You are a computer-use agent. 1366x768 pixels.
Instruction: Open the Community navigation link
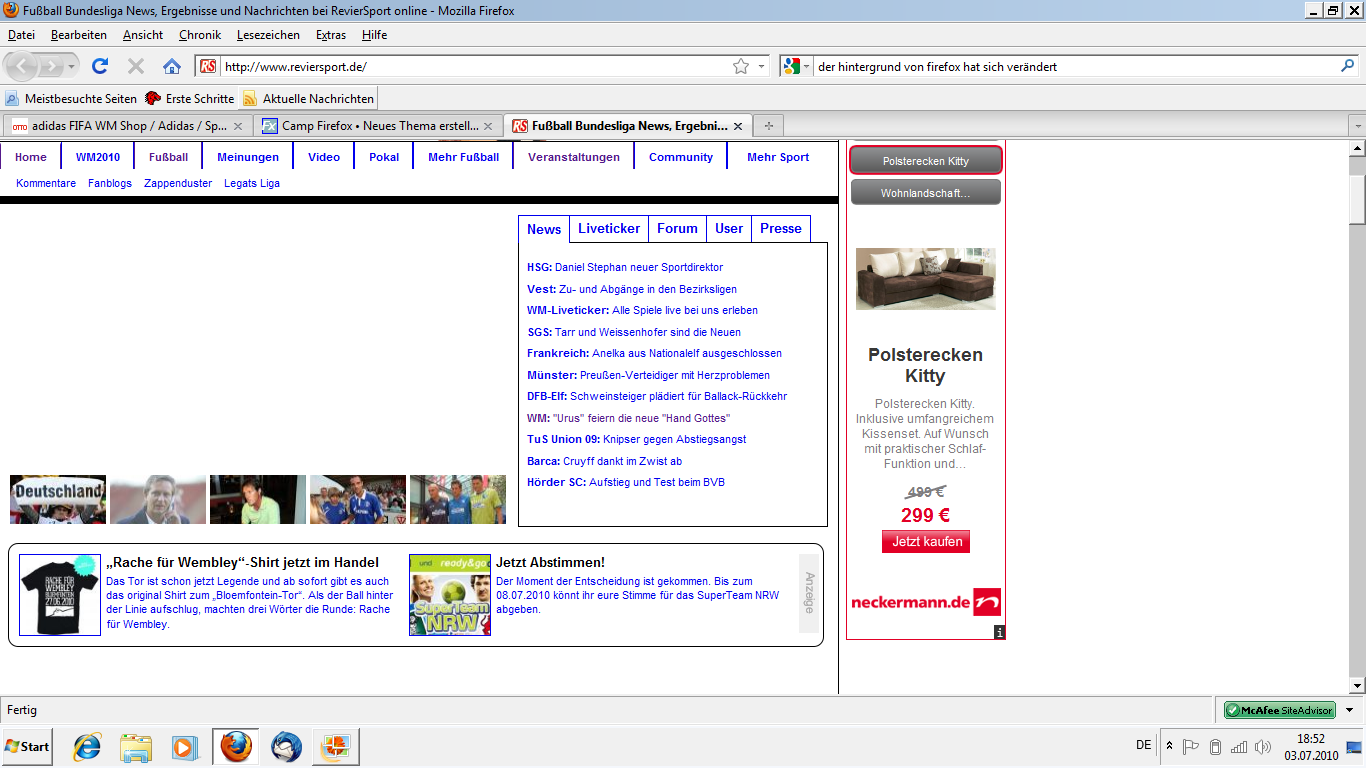pos(681,157)
